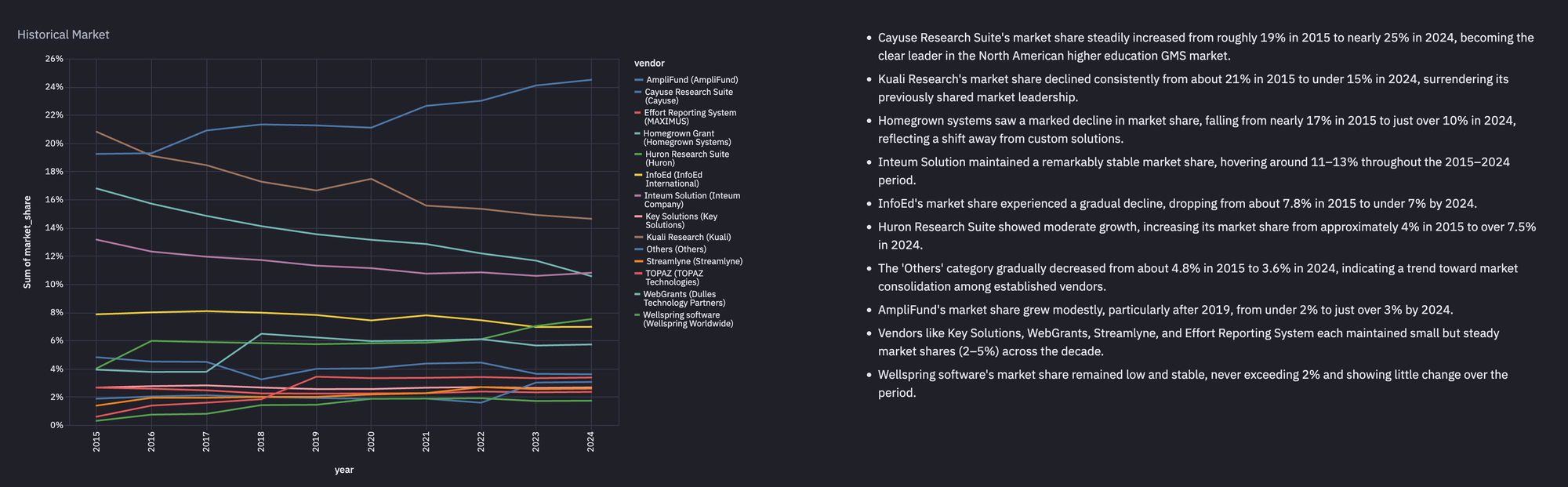Viewport: 1568px width, 487px height.
Task: Click the bullet about InfoEd's gradual decline
Action: point(1178,204)
